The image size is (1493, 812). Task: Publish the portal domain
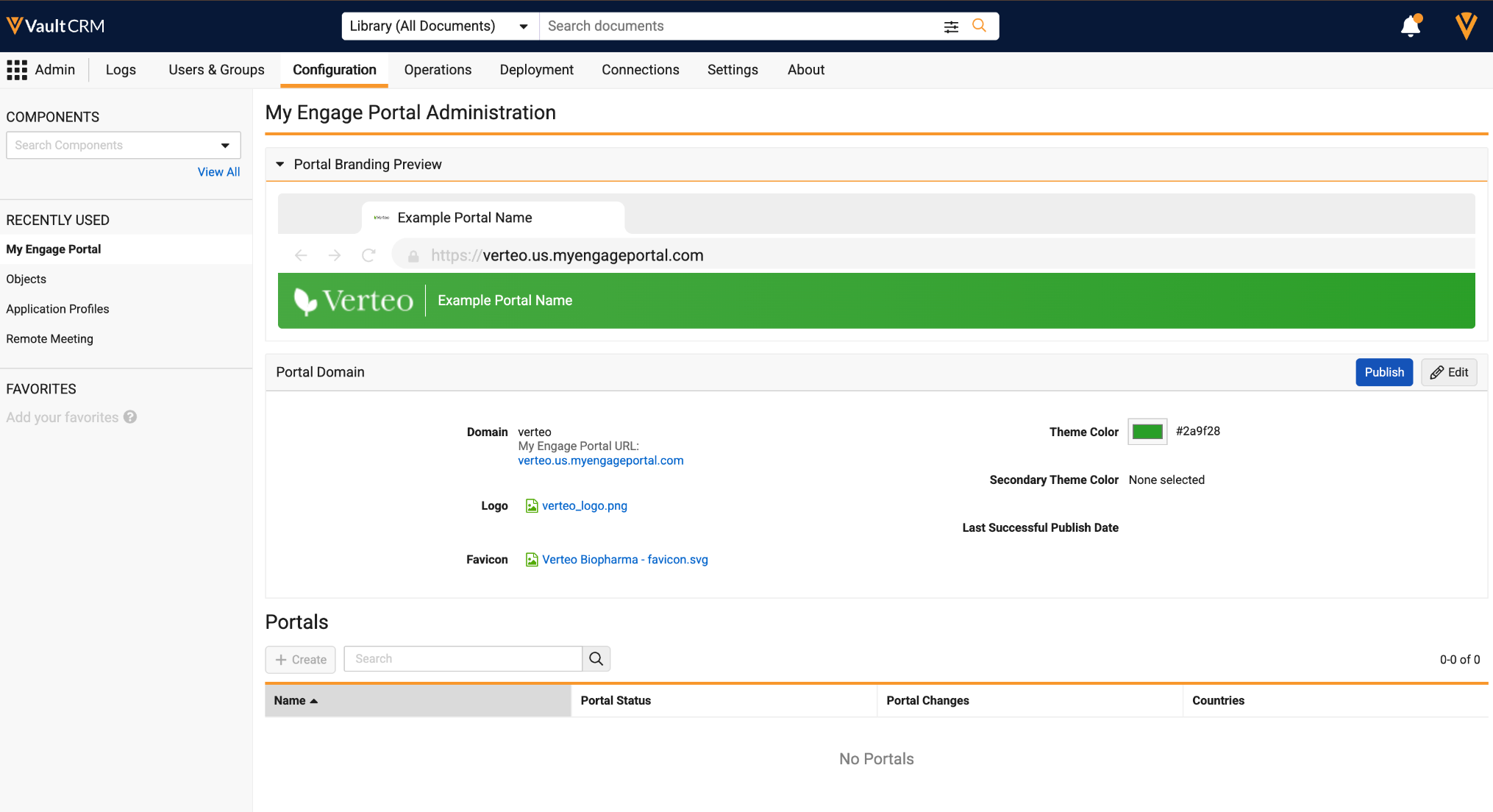click(x=1384, y=372)
